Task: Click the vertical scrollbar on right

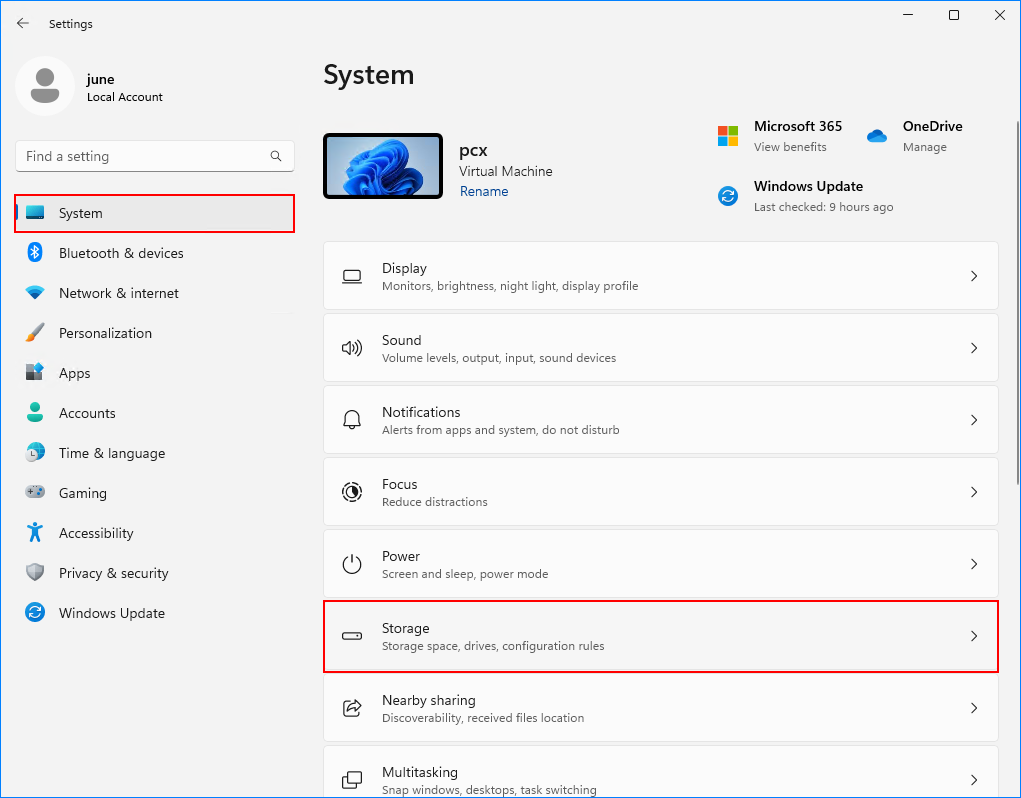Action: pos(1018,303)
